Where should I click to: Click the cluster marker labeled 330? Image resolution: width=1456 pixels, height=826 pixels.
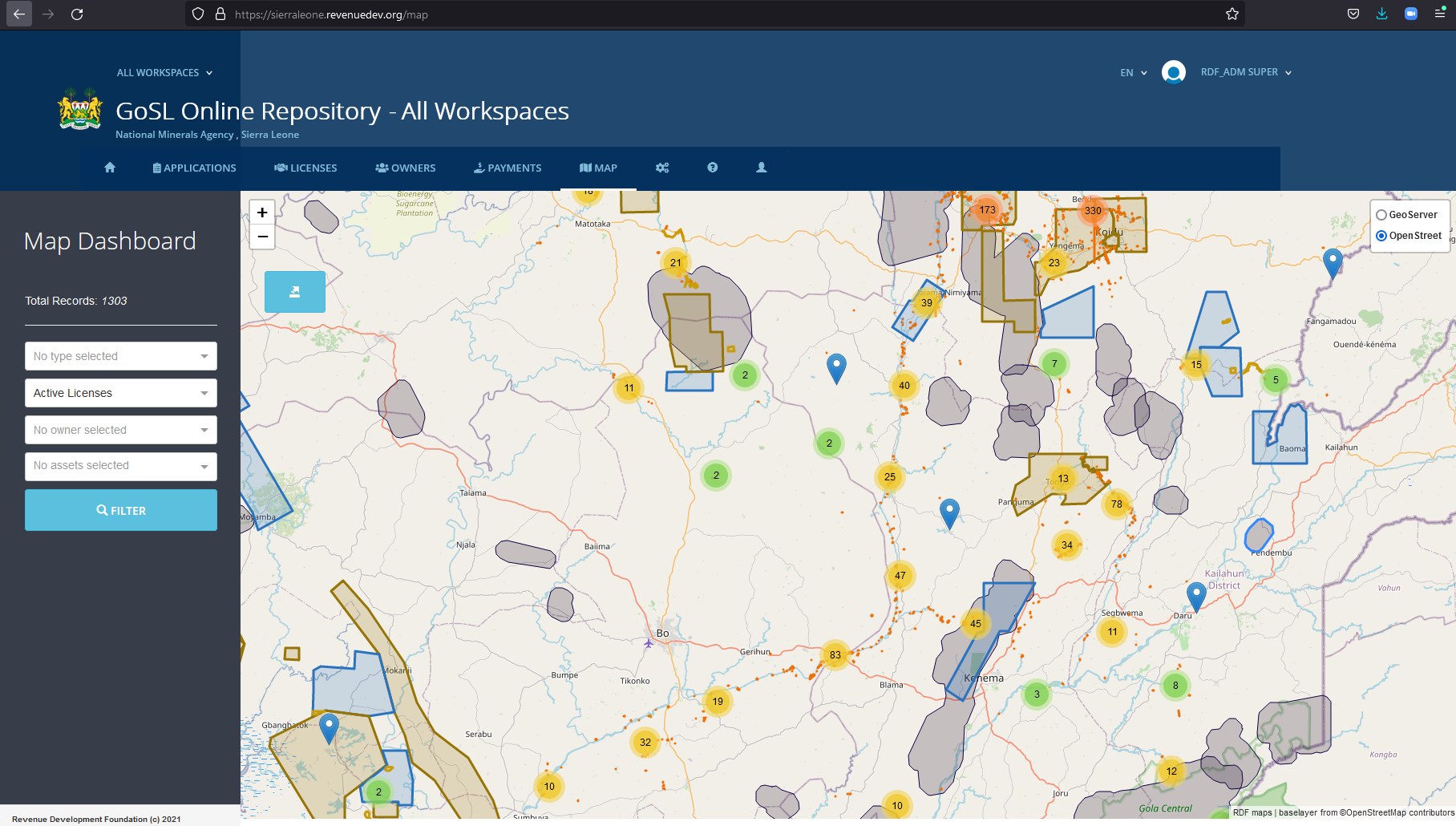click(x=1093, y=211)
